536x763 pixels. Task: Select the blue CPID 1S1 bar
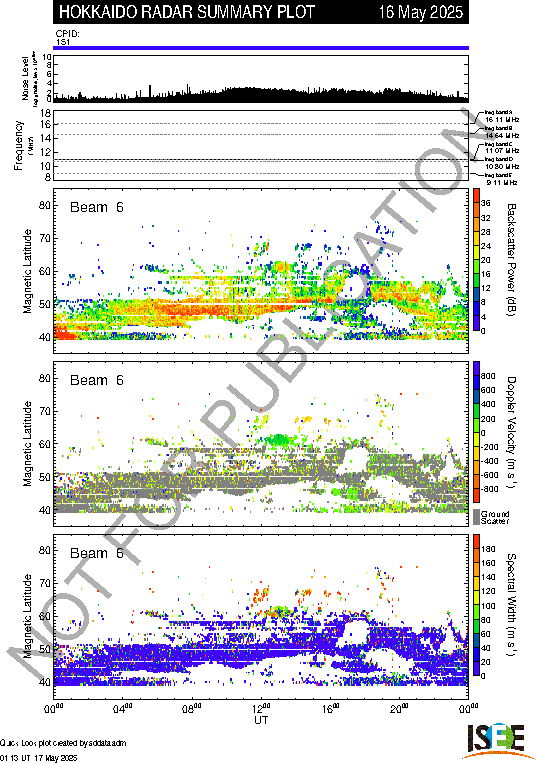261,48
